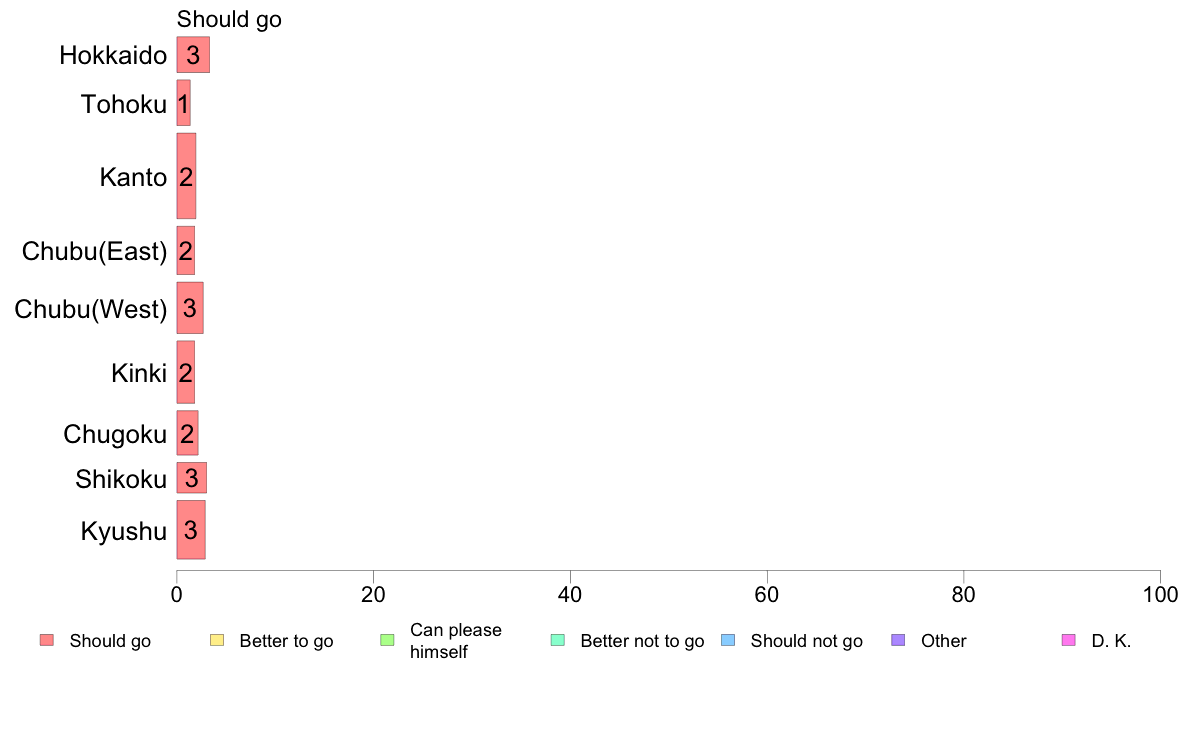This screenshot has width=1188, height=736.
Task: Select the Chugoku bar
Action: point(187,433)
